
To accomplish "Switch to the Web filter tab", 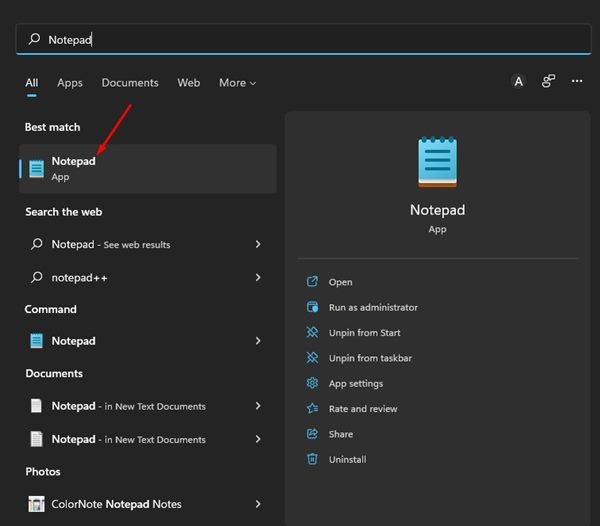I will 188,83.
